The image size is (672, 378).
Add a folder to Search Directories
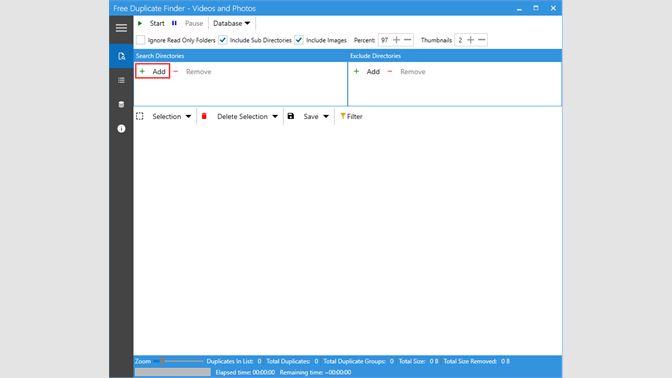tap(153, 71)
